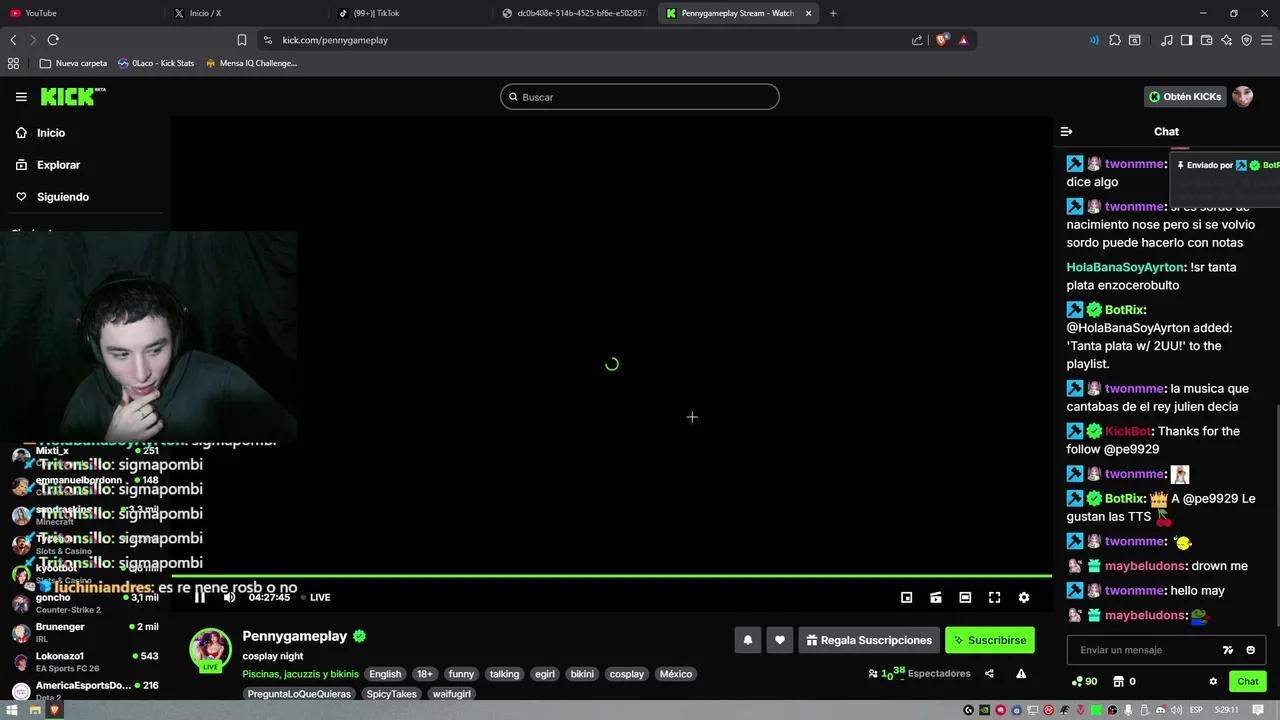Screen dimensions: 1280x720
Task: Toggle the browser sidebar panel
Action: click(1186, 40)
